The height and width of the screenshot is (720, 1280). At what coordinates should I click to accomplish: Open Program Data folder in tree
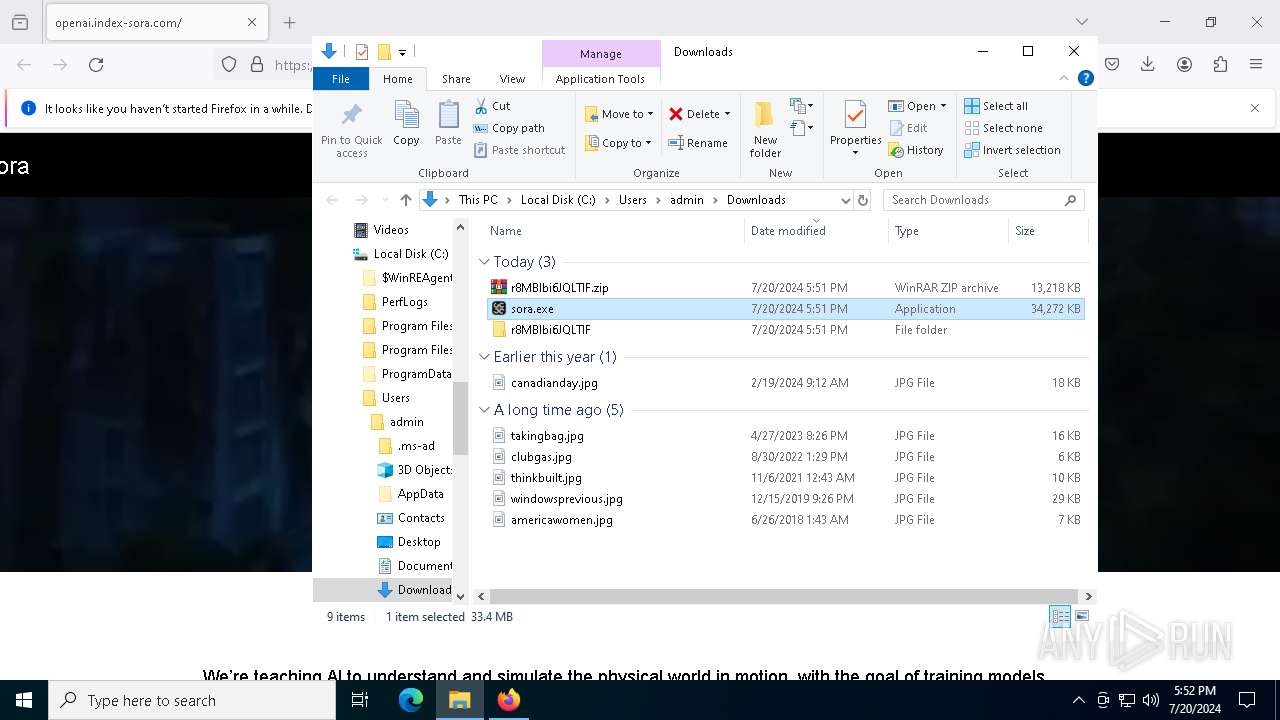coord(407,374)
